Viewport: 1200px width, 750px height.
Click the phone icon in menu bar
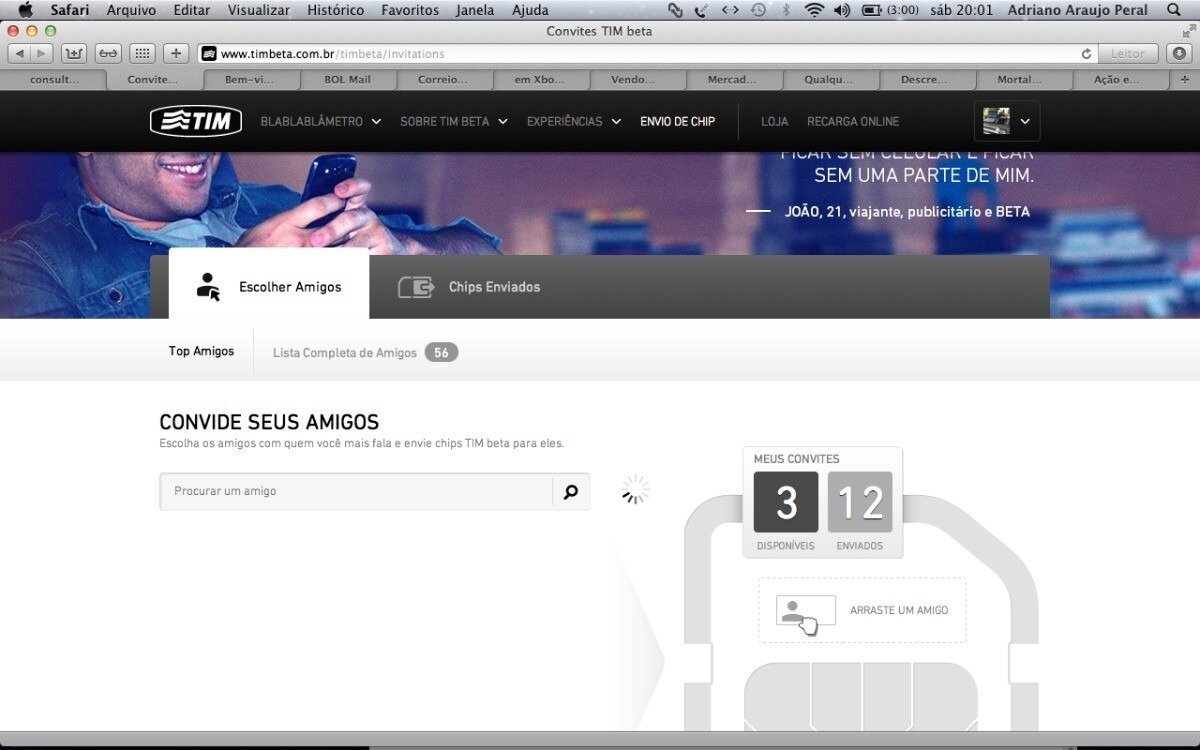[x=702, y=10]
